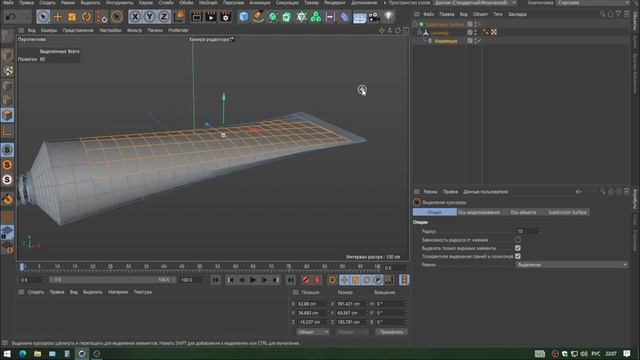This screenshot has height=360, width=640.
Task: Toggle layer box of Коробочка object
Action: (470, 41)
